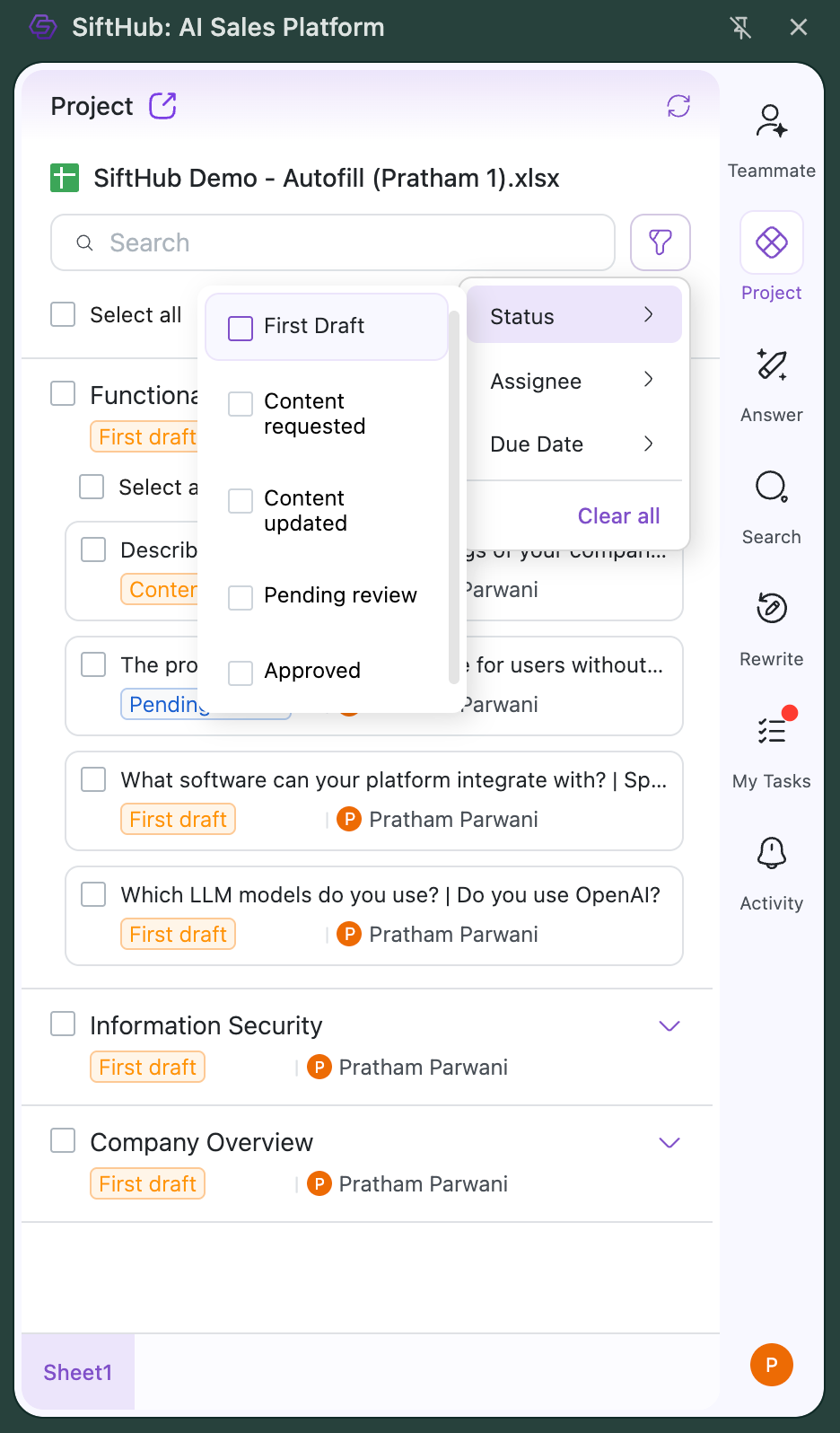
Task: Open the Rewrite tool
Action: [x=771, y=610]
